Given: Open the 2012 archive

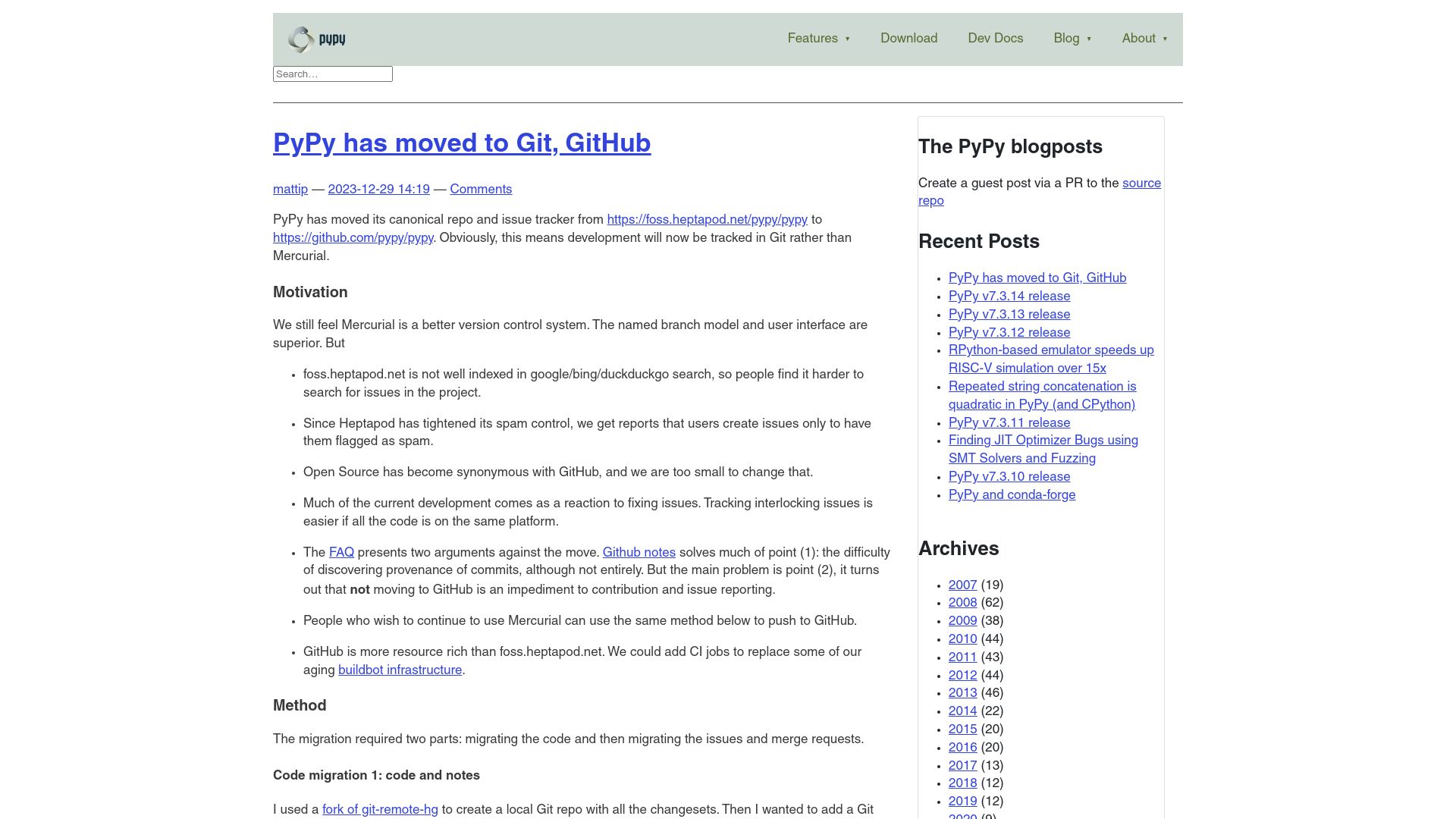Looking at the screenshot, I should pyautogui.click(x=962, y=676).
